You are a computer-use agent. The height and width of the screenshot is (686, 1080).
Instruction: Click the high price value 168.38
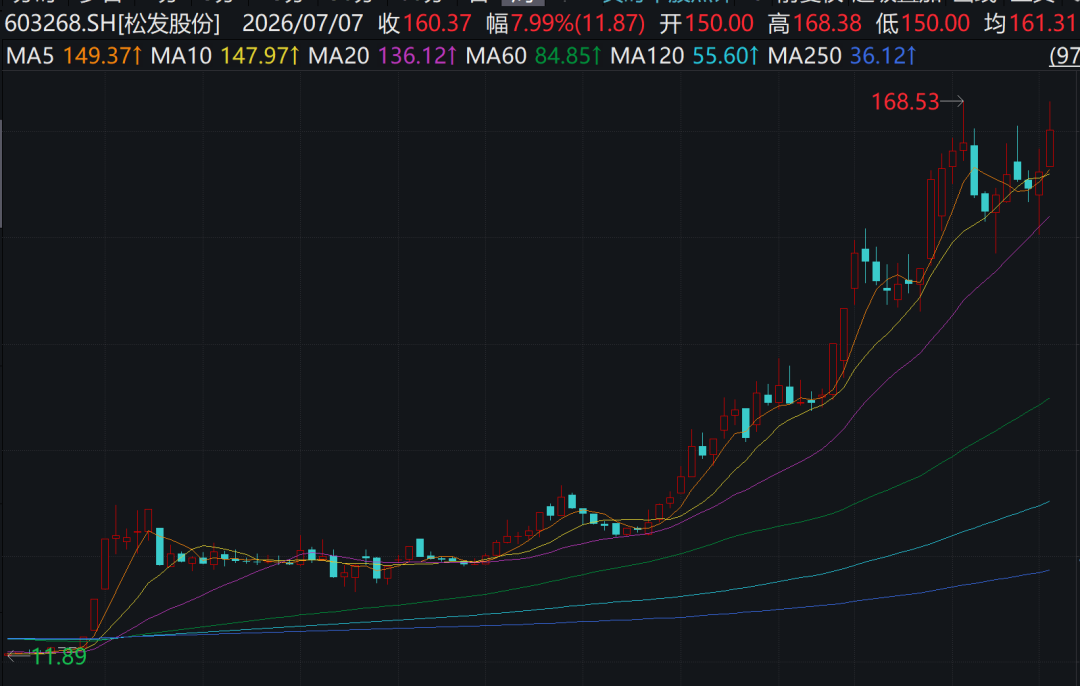click(827, 24)
